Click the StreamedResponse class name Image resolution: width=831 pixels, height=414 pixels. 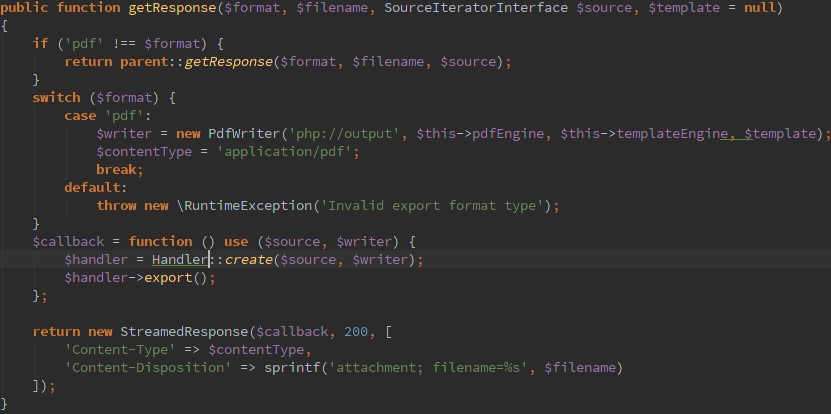(184, 332)
